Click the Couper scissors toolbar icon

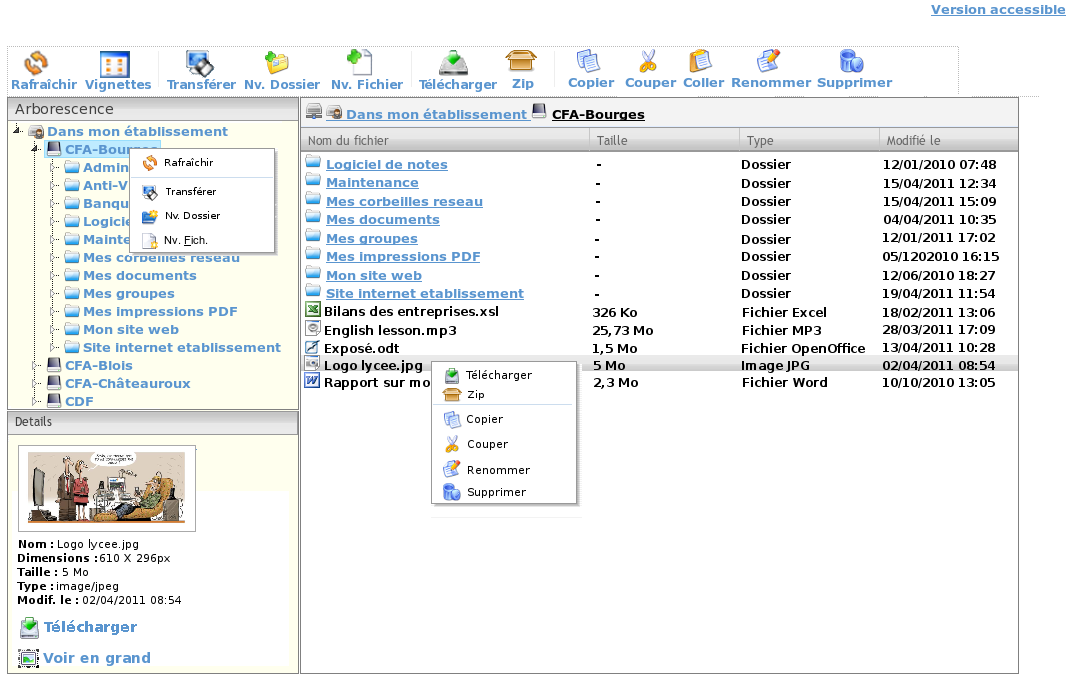pos(649,62)
